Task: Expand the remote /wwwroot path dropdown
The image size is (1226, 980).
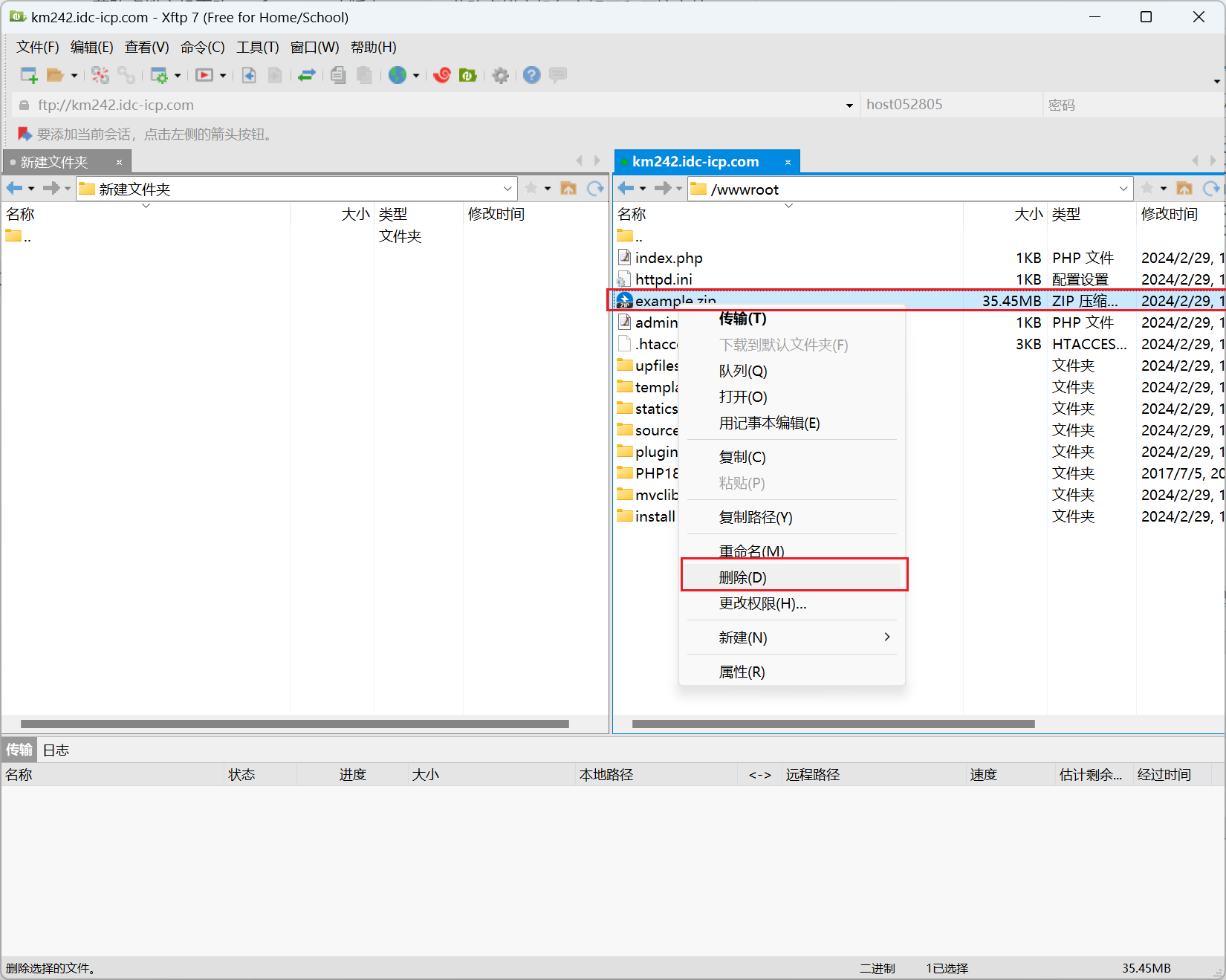Action: [1123, 189]
